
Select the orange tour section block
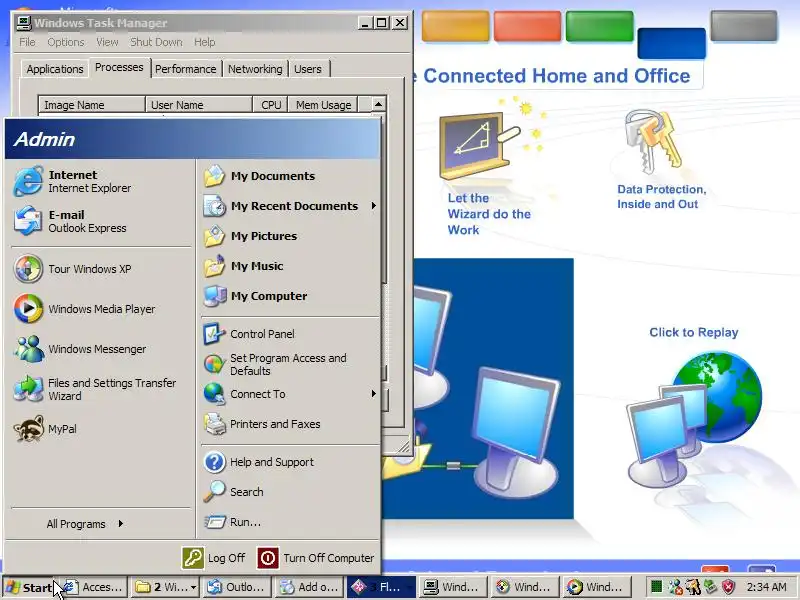coord(455,26)
